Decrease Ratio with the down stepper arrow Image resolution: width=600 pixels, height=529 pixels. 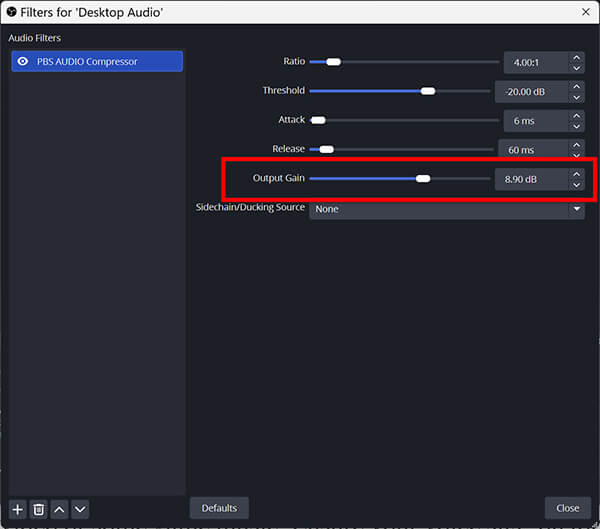click(577, 68)
